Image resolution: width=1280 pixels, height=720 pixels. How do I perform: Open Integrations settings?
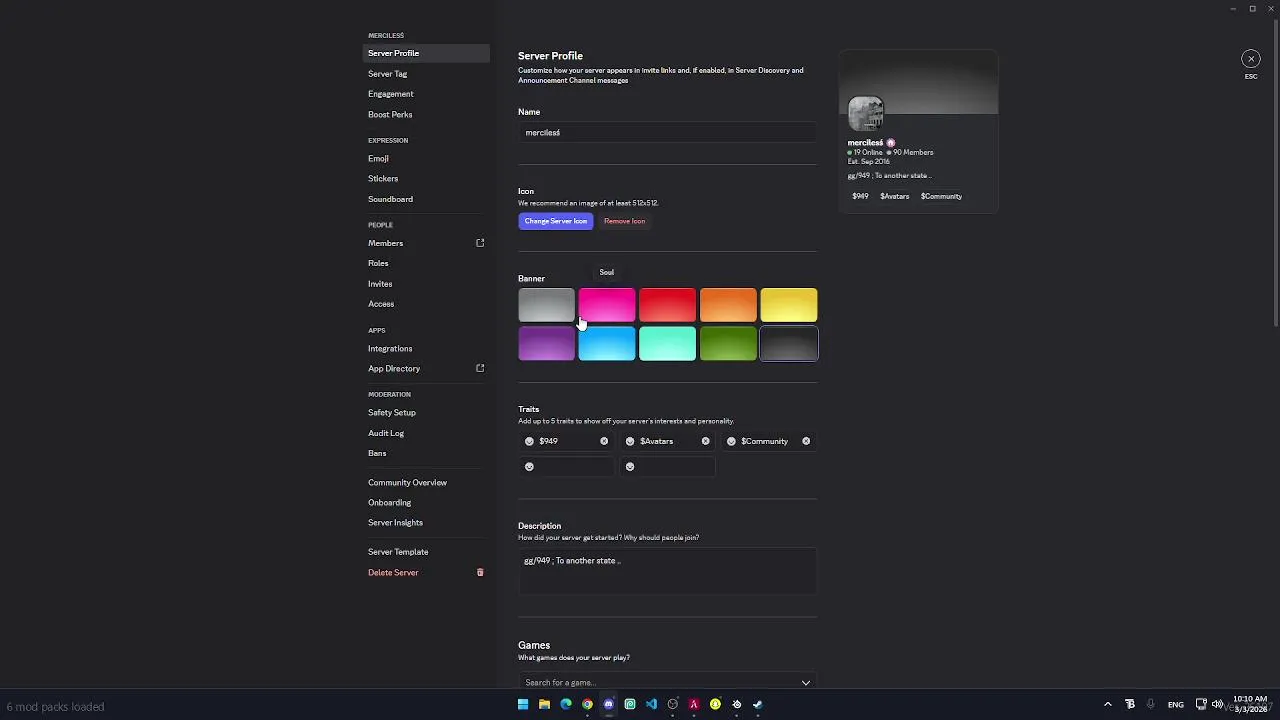[426, 348]
